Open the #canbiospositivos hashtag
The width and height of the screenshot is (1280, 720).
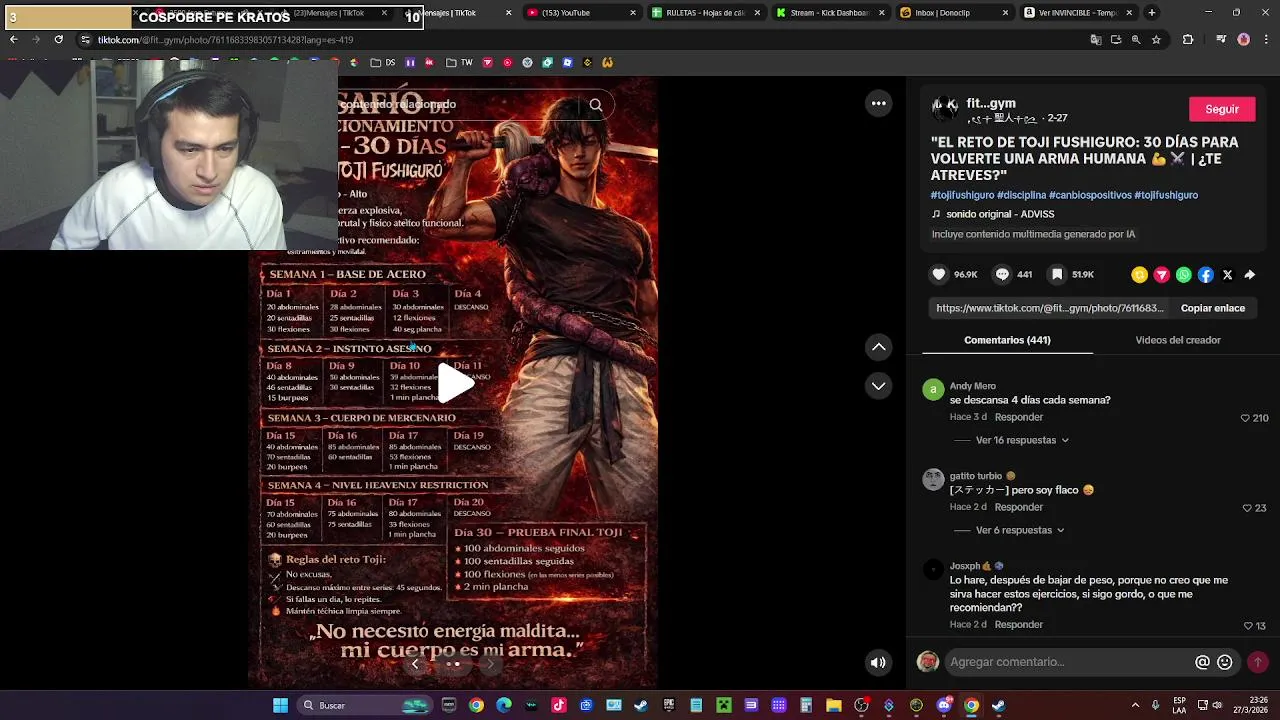pos(1090,195)
